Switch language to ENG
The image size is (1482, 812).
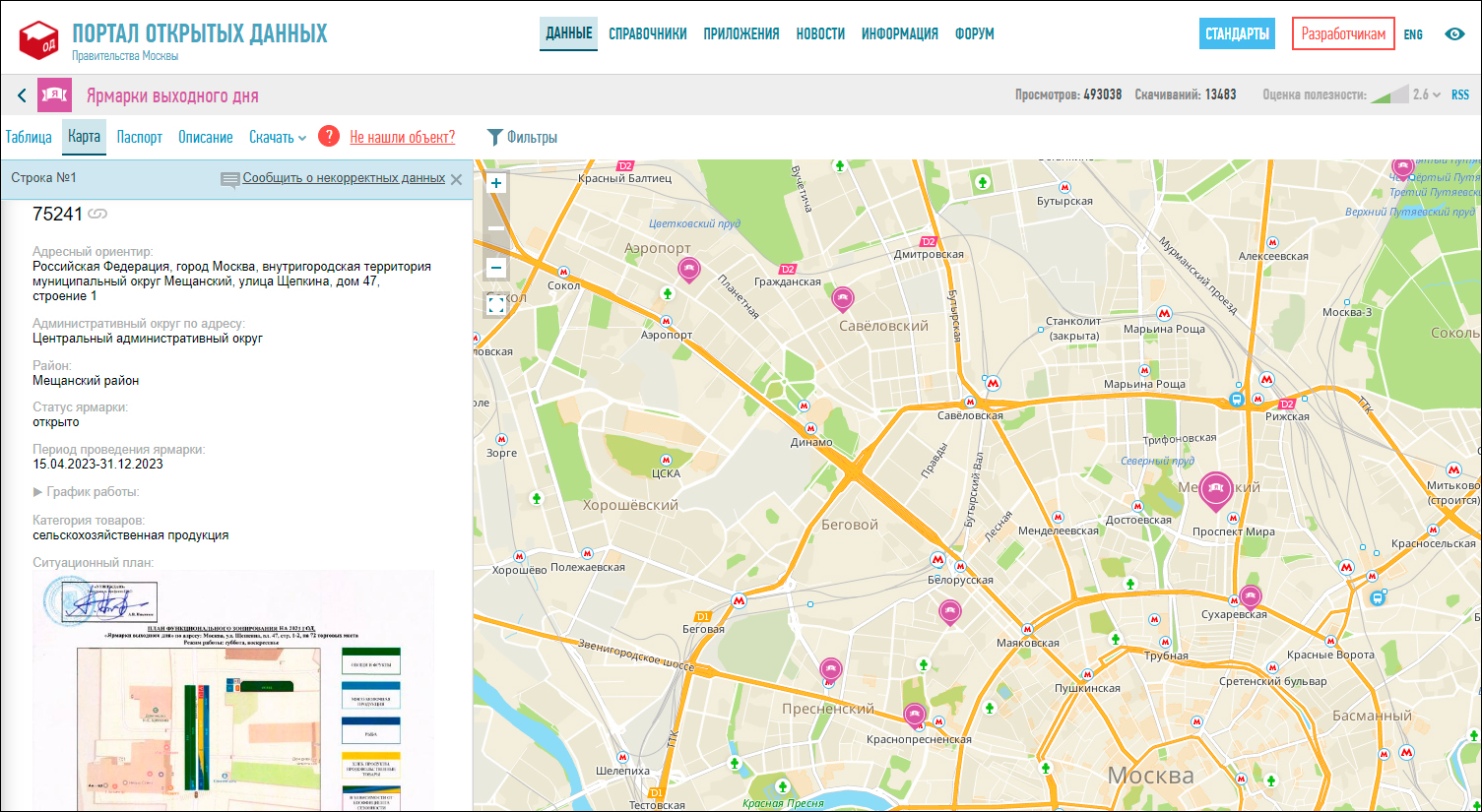point(1413,34)
